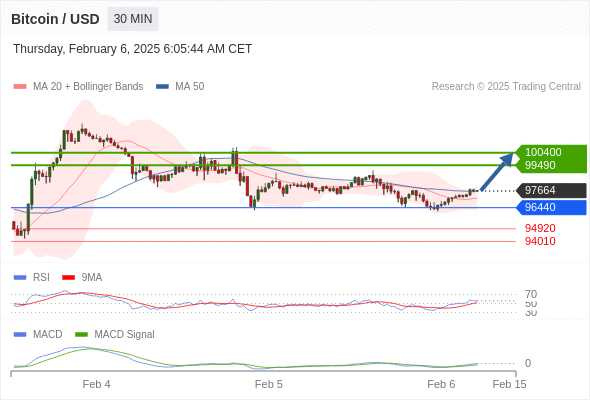Select the 100400 resistance price label
The image size is (590, 400).
[543, 152]
